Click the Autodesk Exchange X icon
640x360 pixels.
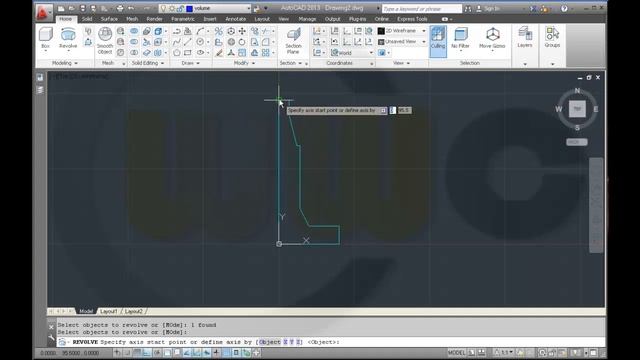click(x=533, y=9)
